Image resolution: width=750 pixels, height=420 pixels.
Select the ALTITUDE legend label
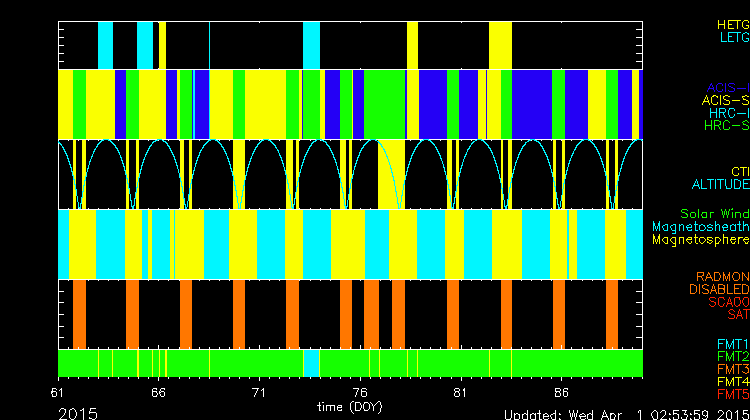(x=720, y=185)
